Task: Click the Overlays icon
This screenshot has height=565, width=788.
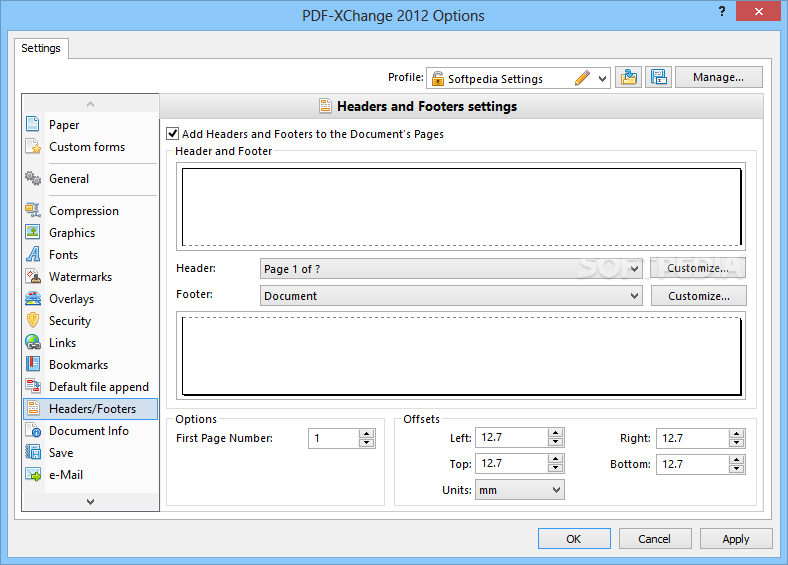Action: [x=33, y=298]
